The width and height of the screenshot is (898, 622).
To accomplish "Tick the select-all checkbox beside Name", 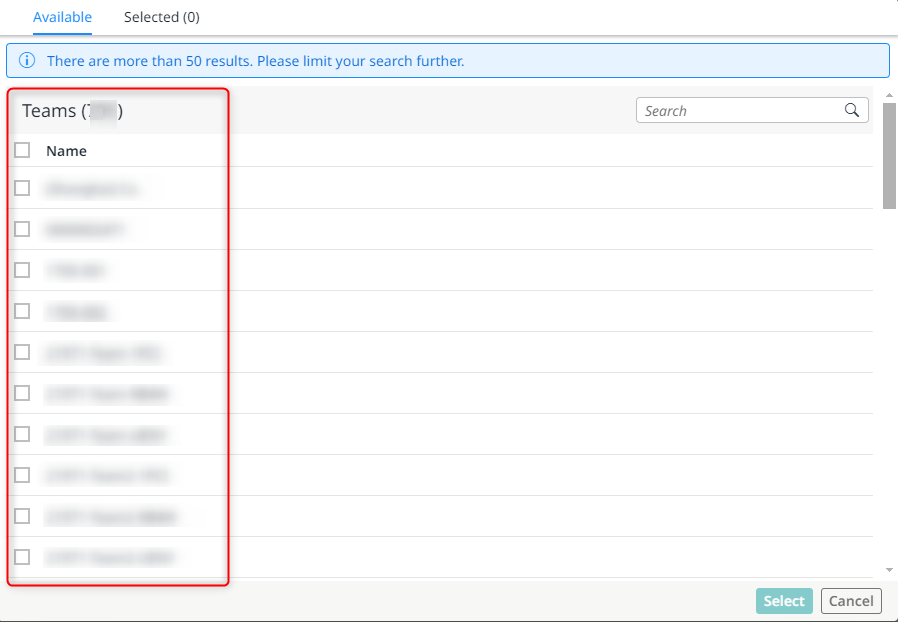I will point(22,150).
